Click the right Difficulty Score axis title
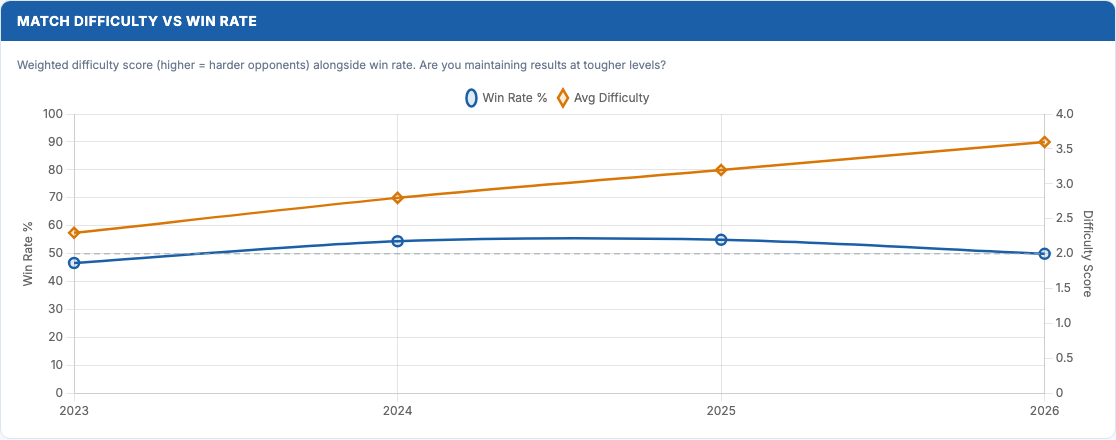Viewport: 1116px width, 440px height. point(1088,253)
